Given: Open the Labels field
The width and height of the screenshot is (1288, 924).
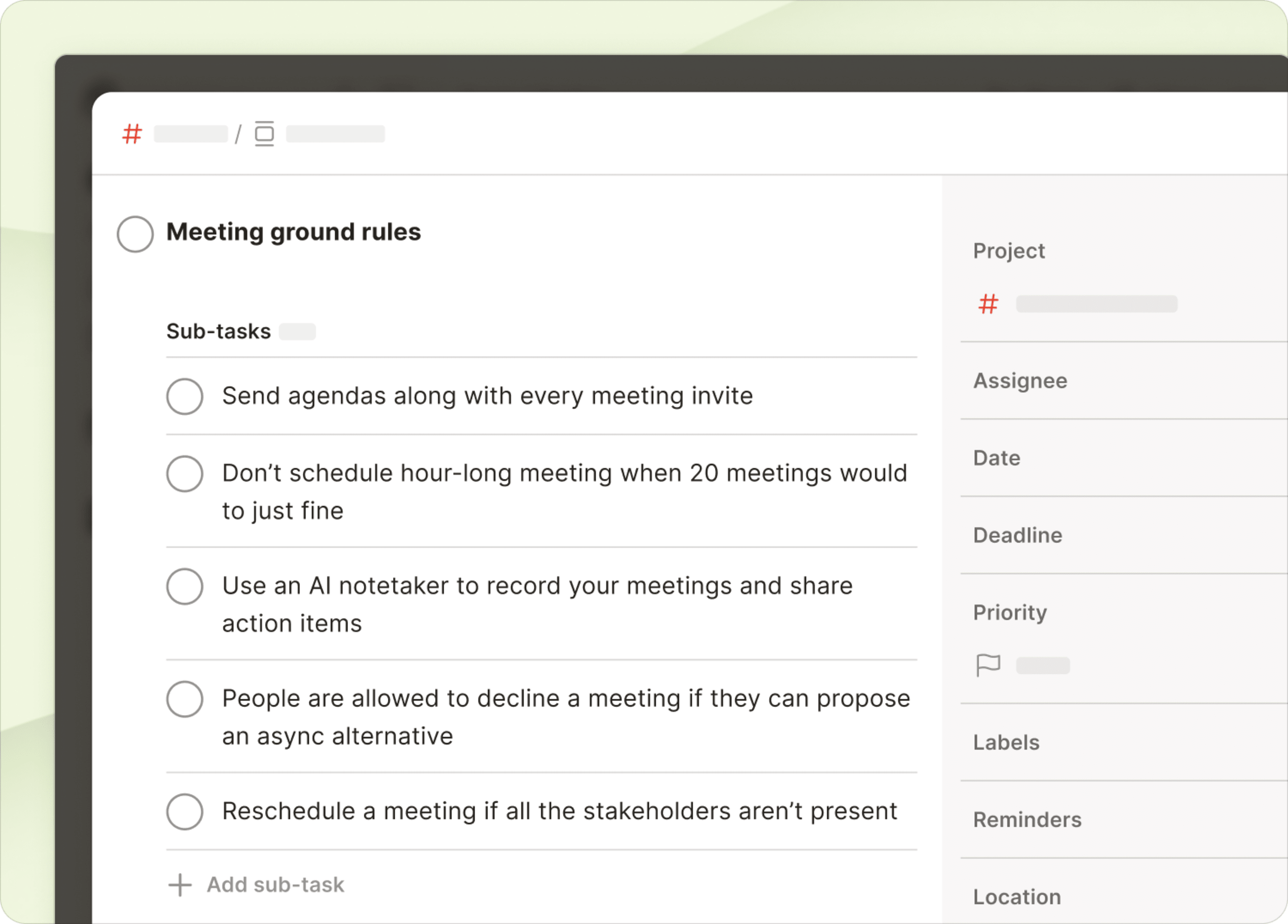Looking at the screenshot, I should 1006,742.
